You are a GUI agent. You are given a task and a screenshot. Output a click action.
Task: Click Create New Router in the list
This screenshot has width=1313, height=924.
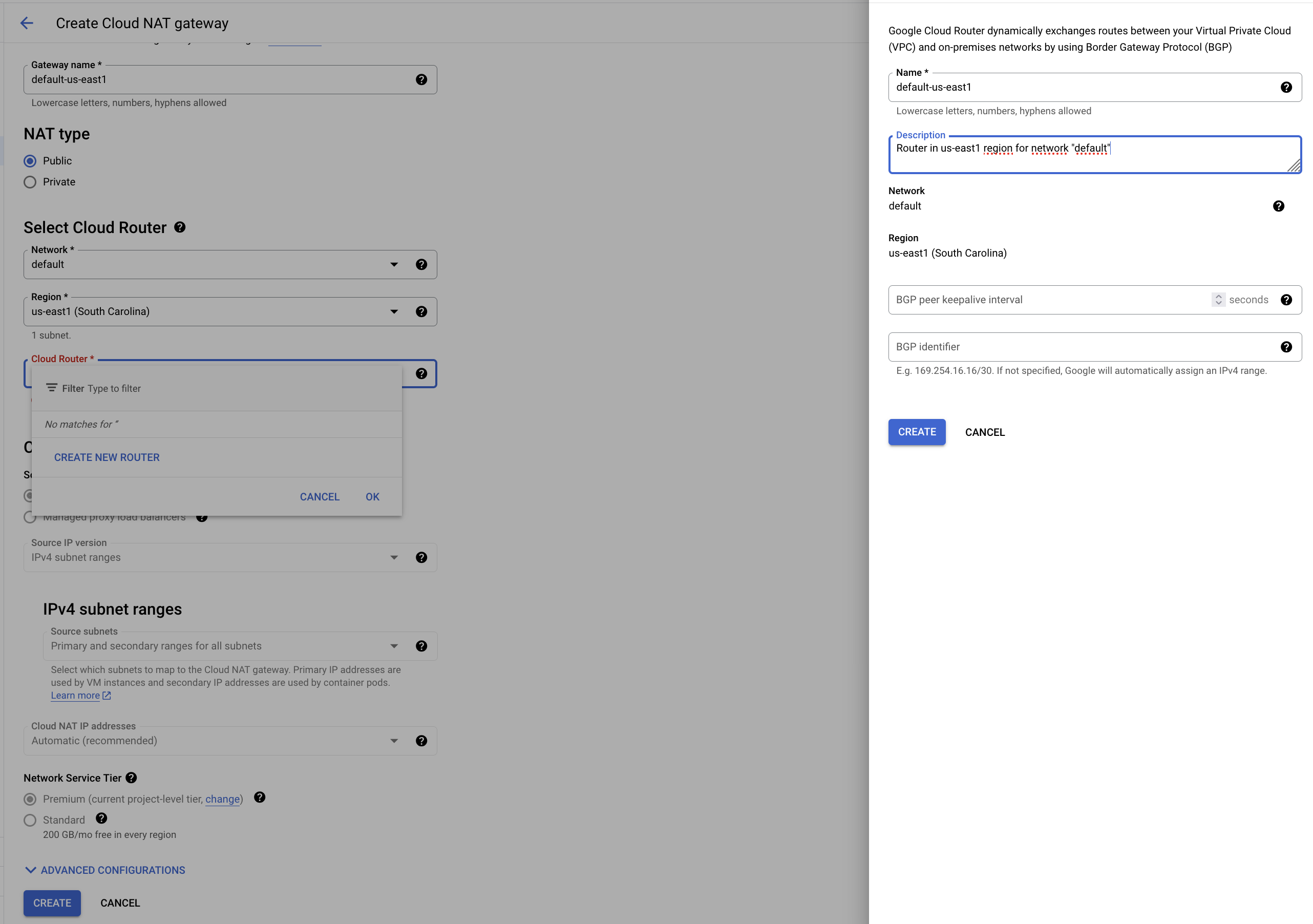(107, 457)
